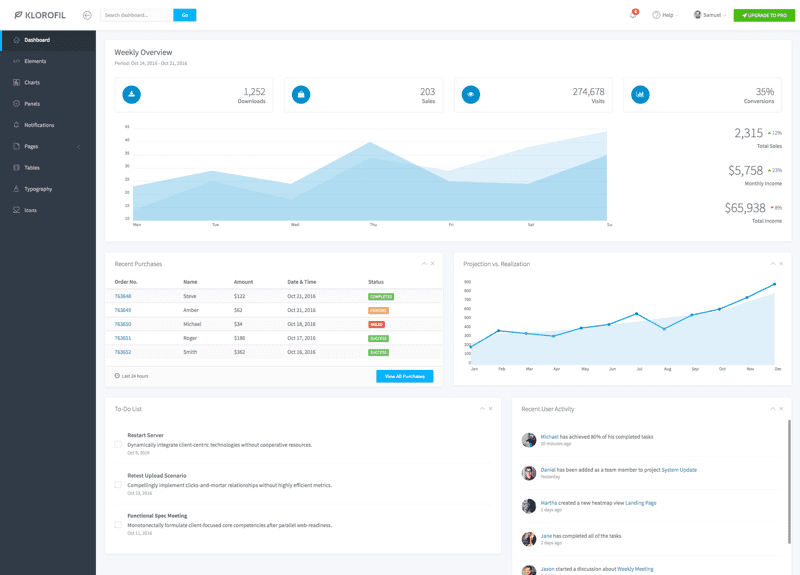This screenshot has width=800, height=575.
Task: Focus the Search dashboard input field
Action: (x=136, y=16)
